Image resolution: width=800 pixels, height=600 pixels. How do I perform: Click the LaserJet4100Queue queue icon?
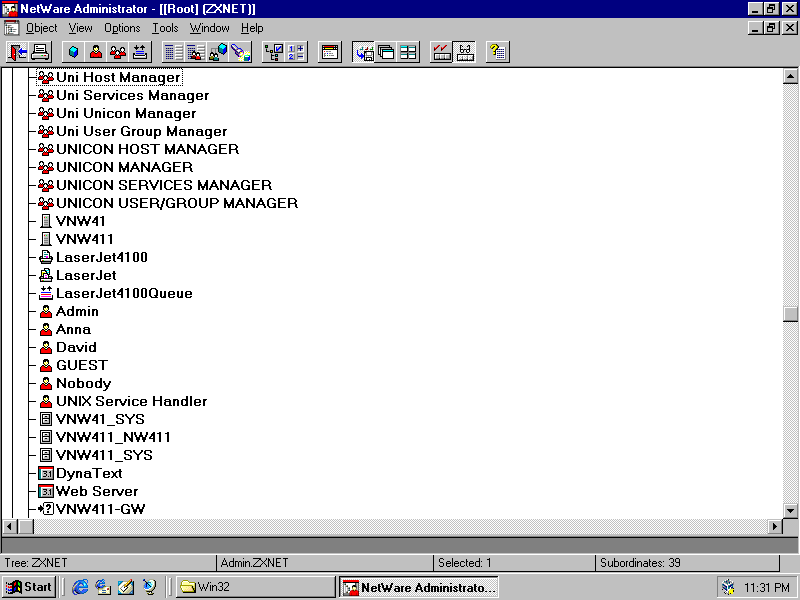point(46,293)
